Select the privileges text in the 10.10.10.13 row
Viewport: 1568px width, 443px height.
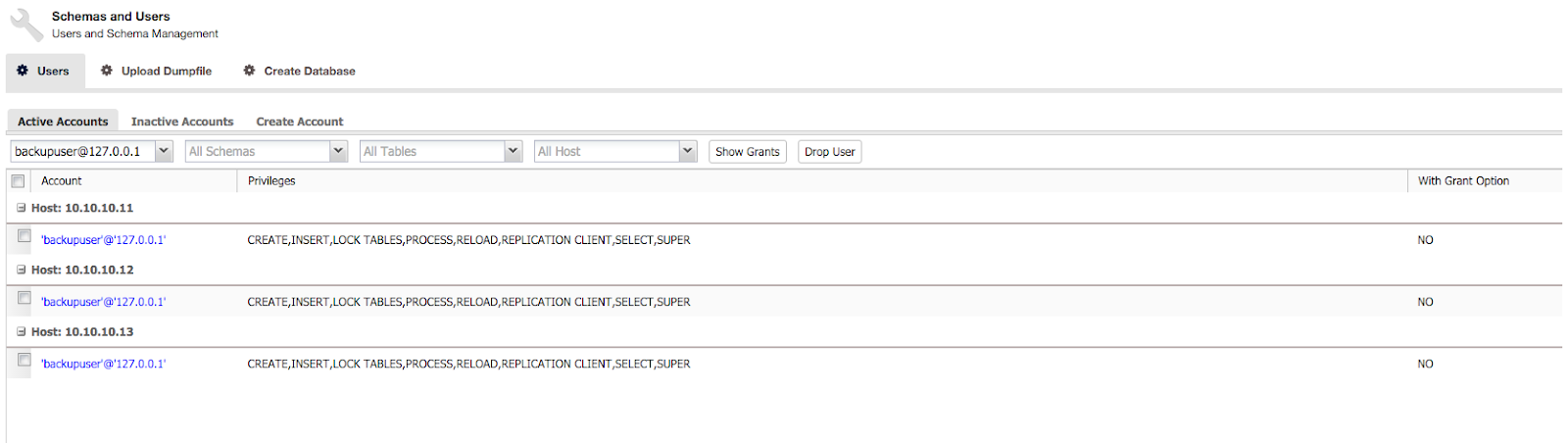468,364
